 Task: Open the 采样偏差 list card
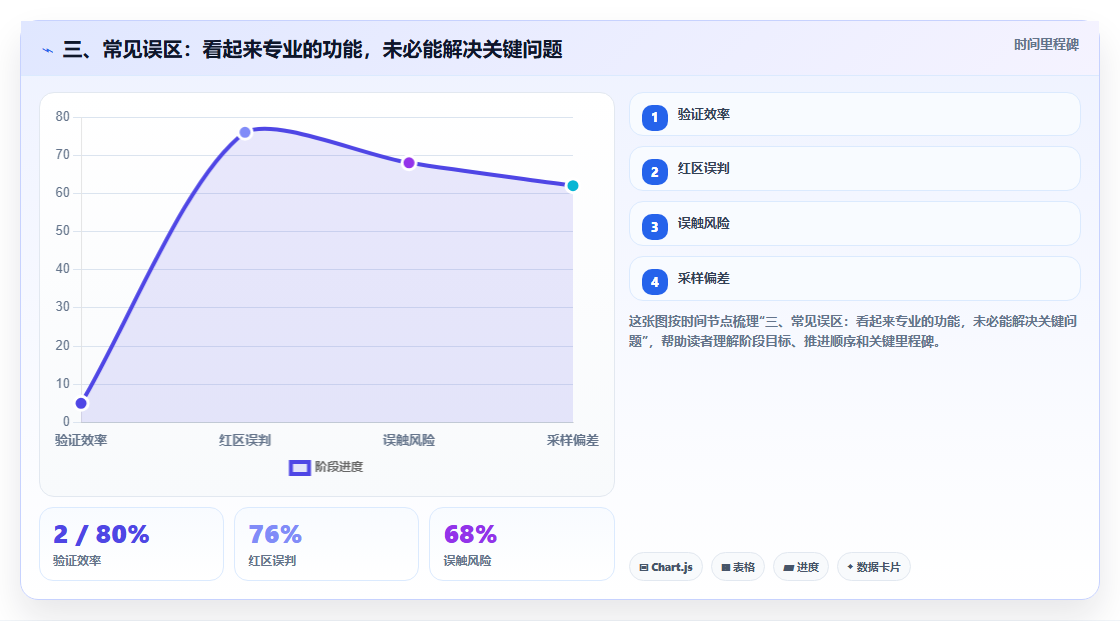pyautogui.click(x=854, y=279)
